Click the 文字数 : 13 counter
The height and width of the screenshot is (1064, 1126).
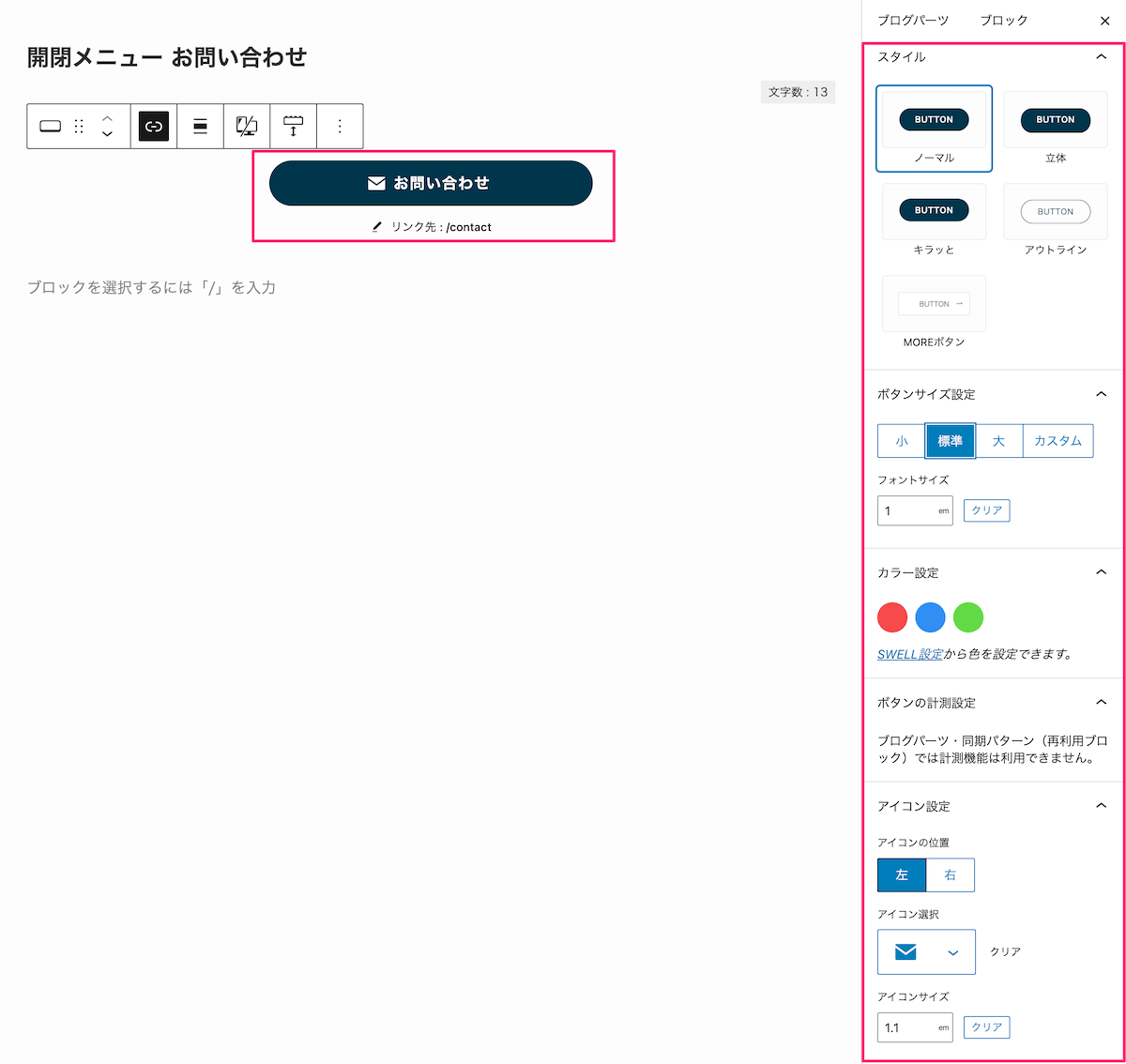798,92
